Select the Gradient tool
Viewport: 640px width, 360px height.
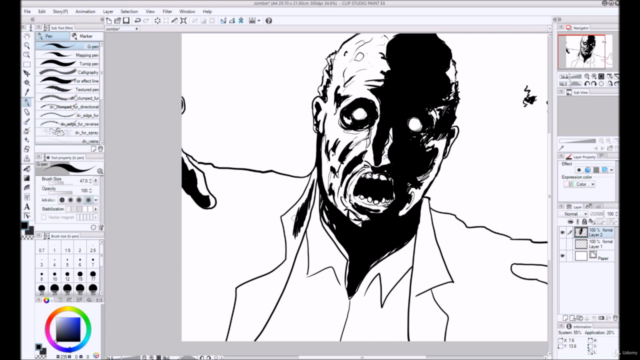(x=27, y=178)
